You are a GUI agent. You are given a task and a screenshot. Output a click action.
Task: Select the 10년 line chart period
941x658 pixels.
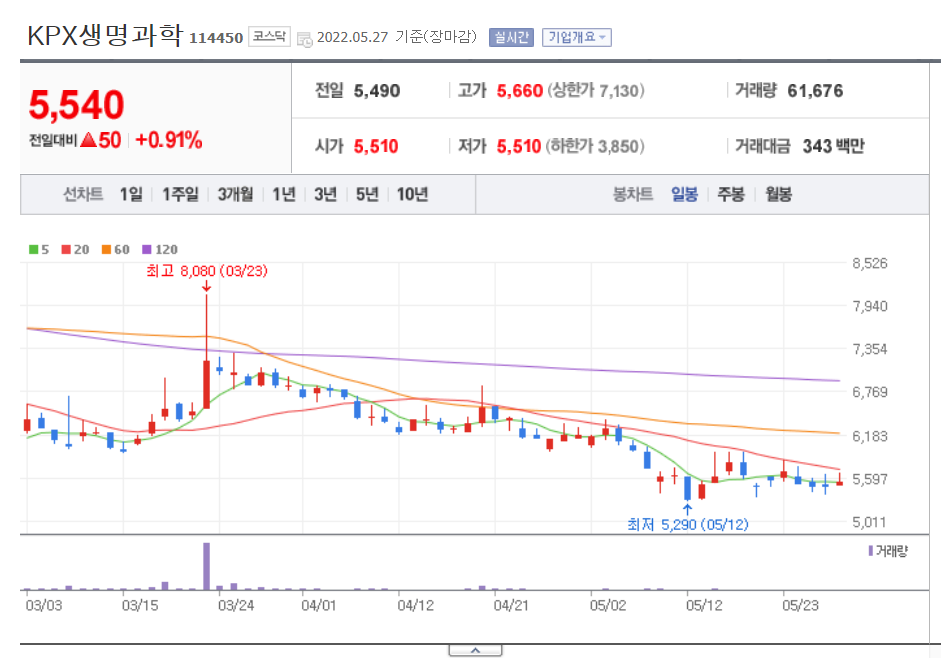pyautogui.click(x=412, y=195)
